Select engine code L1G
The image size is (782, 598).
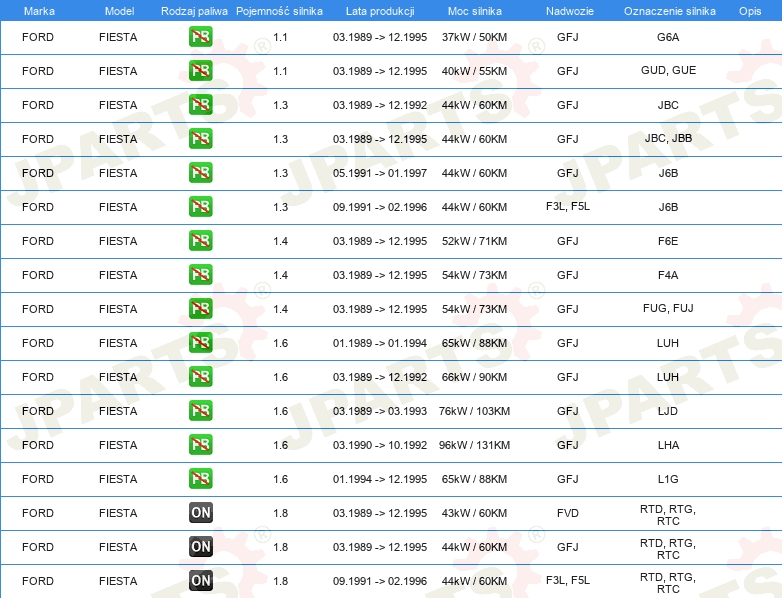tap(668, 479)
